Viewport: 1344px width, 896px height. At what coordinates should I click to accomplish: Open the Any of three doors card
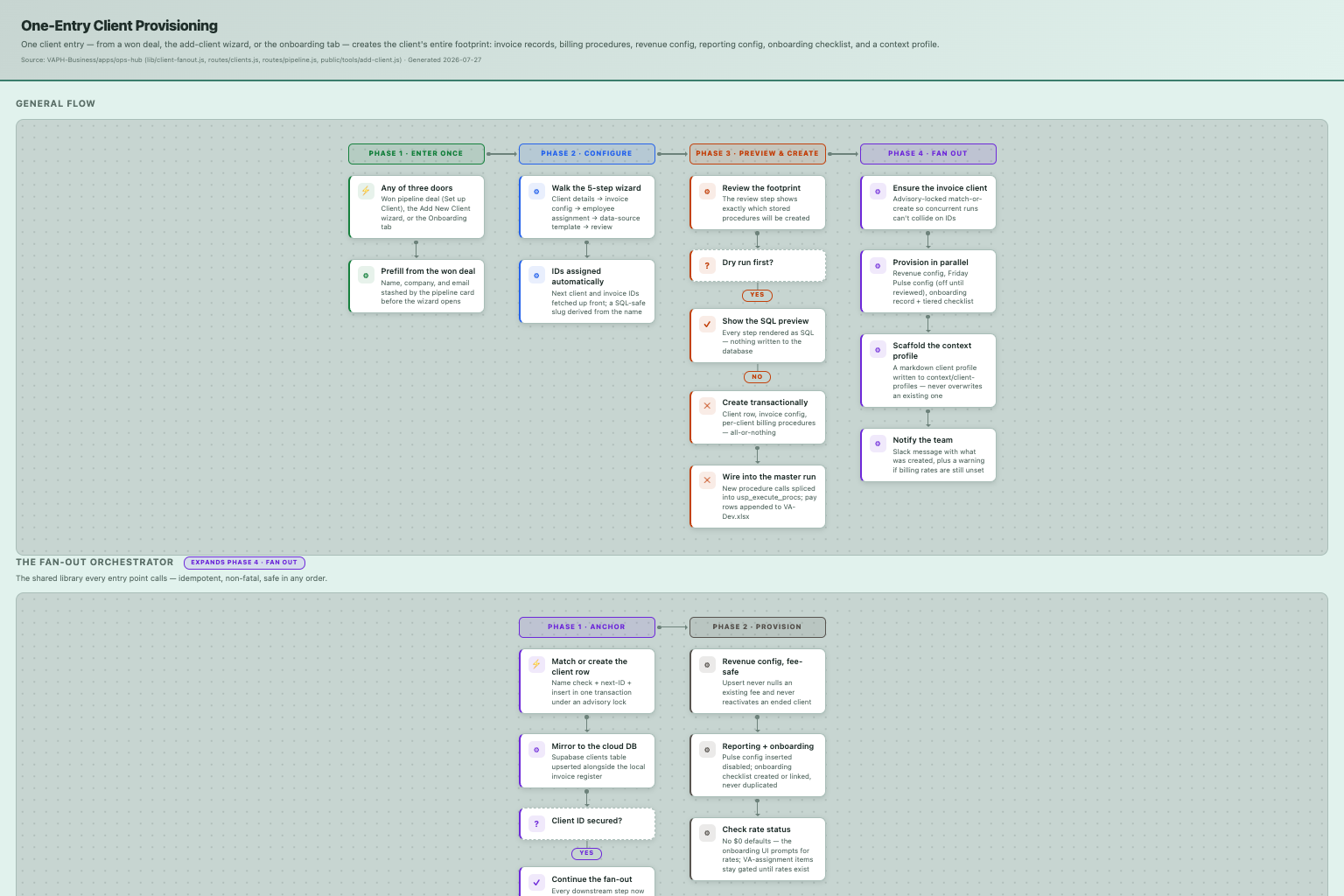pyautogui.click(x=416, y=207)
